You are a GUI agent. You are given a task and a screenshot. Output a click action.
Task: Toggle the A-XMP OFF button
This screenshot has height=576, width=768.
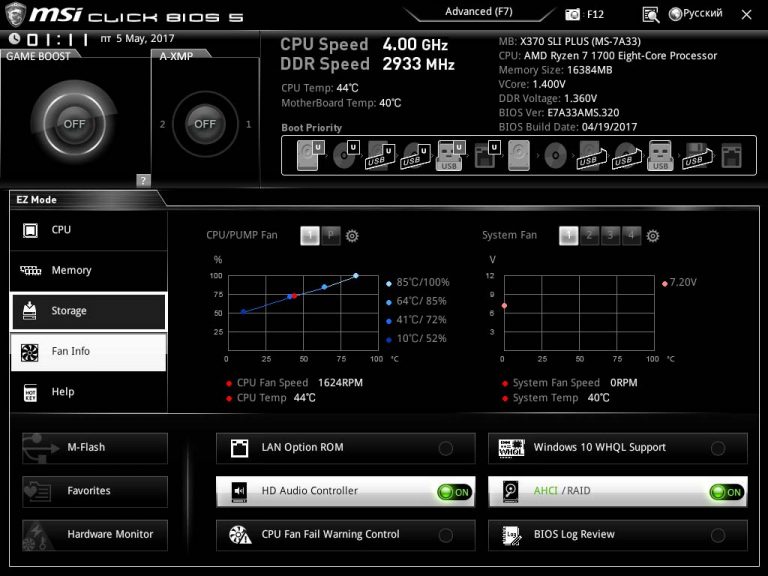[x=205, y=124]
